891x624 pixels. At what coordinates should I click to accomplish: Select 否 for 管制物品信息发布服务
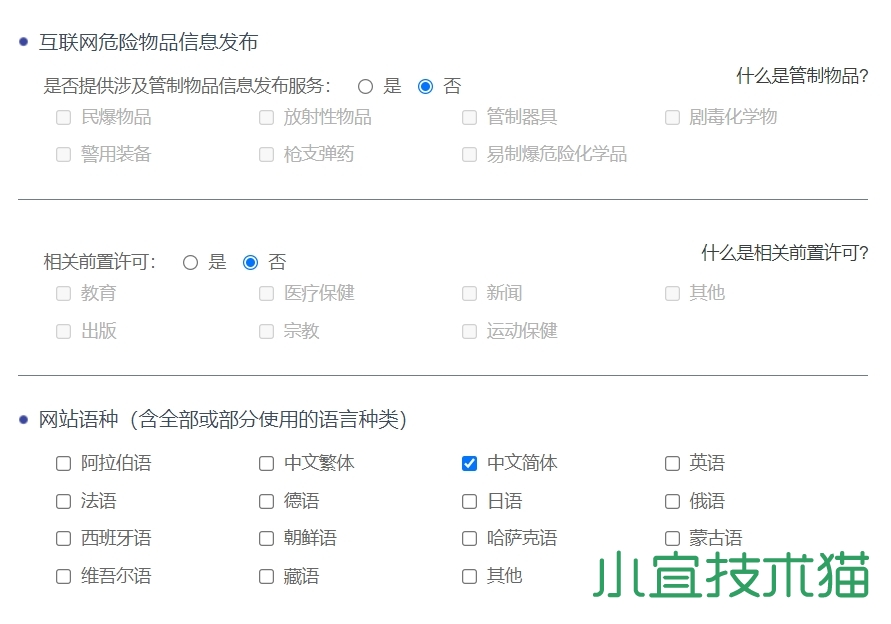425,86
